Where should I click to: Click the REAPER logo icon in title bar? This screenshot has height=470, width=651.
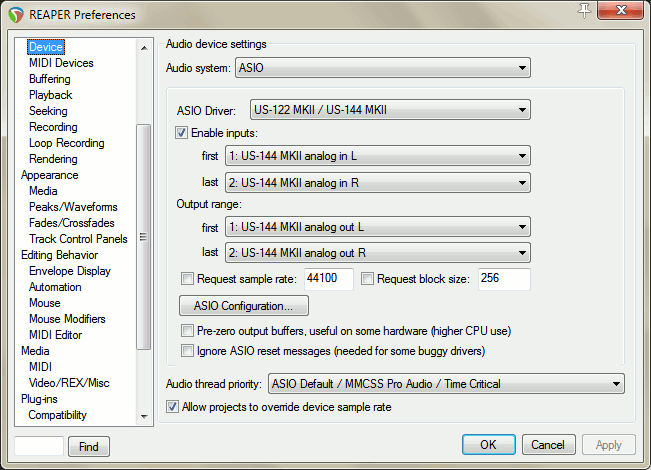click(16, 15)
